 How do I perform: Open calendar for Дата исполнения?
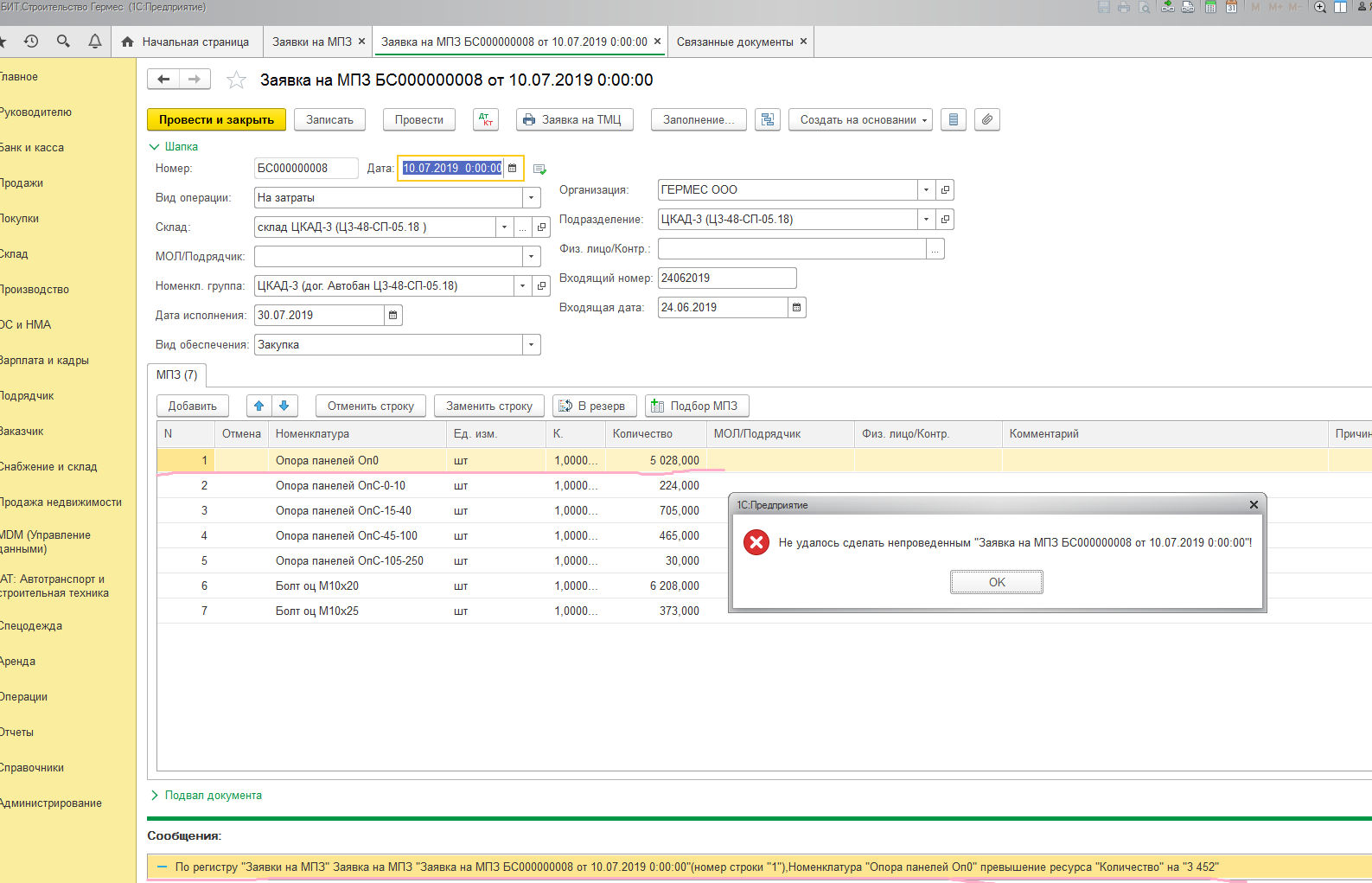pyautogui.click(x=393, y=315)
